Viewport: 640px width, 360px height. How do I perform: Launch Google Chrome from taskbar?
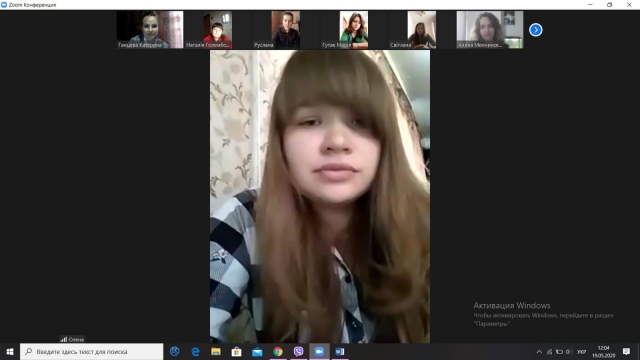(x=278, y=351)
